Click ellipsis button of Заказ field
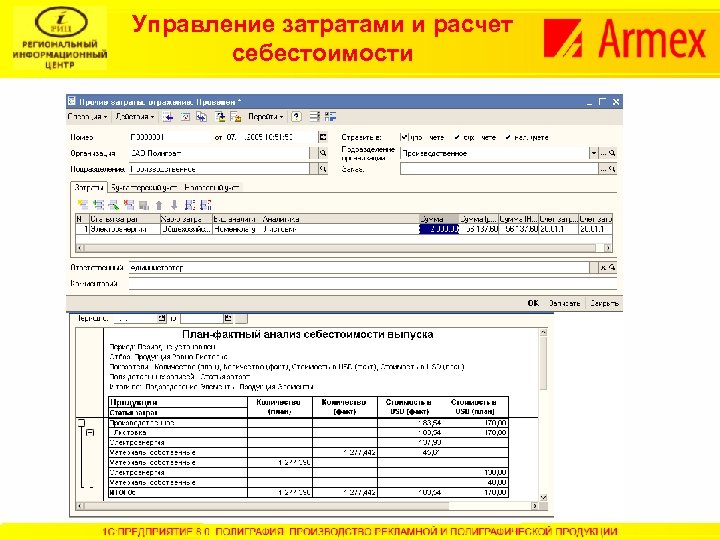The height and width of the screenshot is (540, 720). click(603, 169)
